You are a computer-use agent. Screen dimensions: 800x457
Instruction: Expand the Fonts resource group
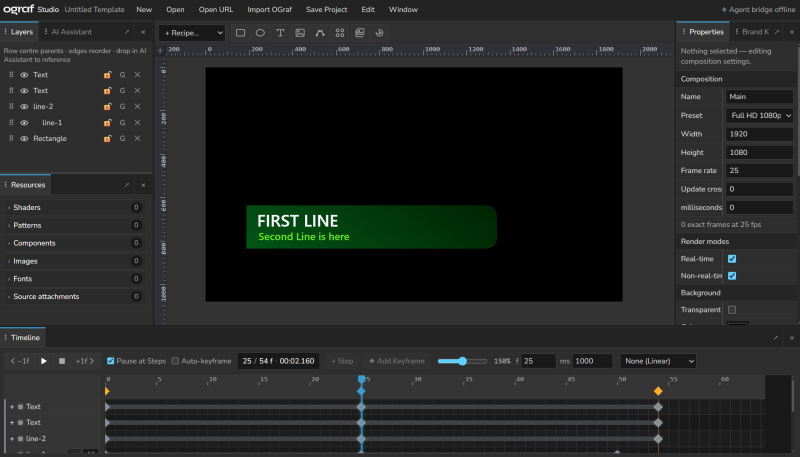75,279
